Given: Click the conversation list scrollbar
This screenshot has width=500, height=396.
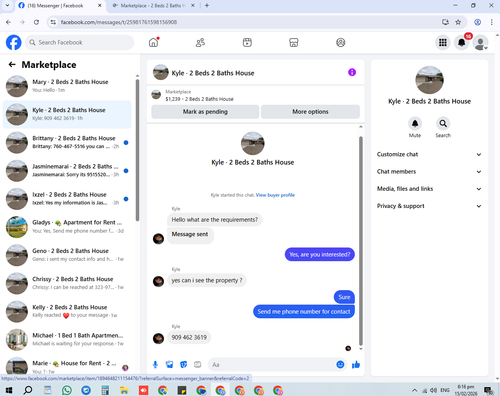Looking at the screenshot, I should pos(137,150).
